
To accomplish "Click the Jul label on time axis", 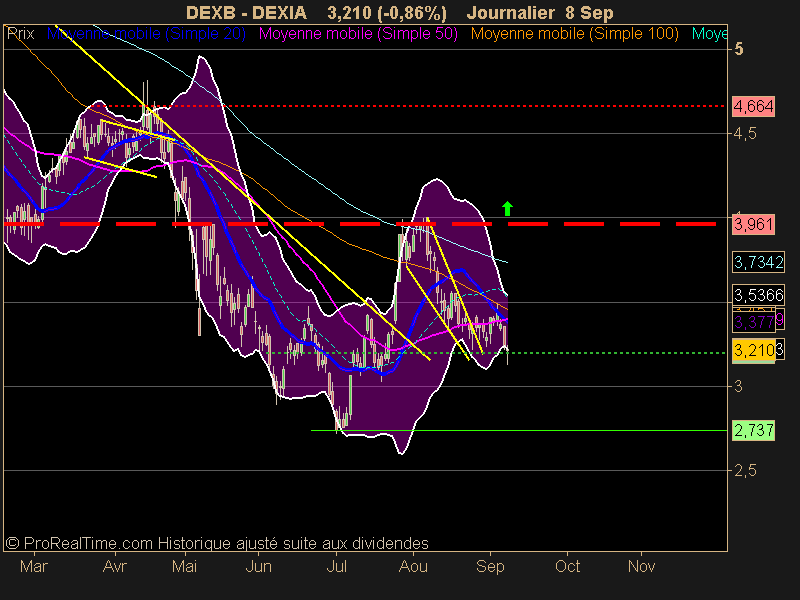I will tap(337, 566).
